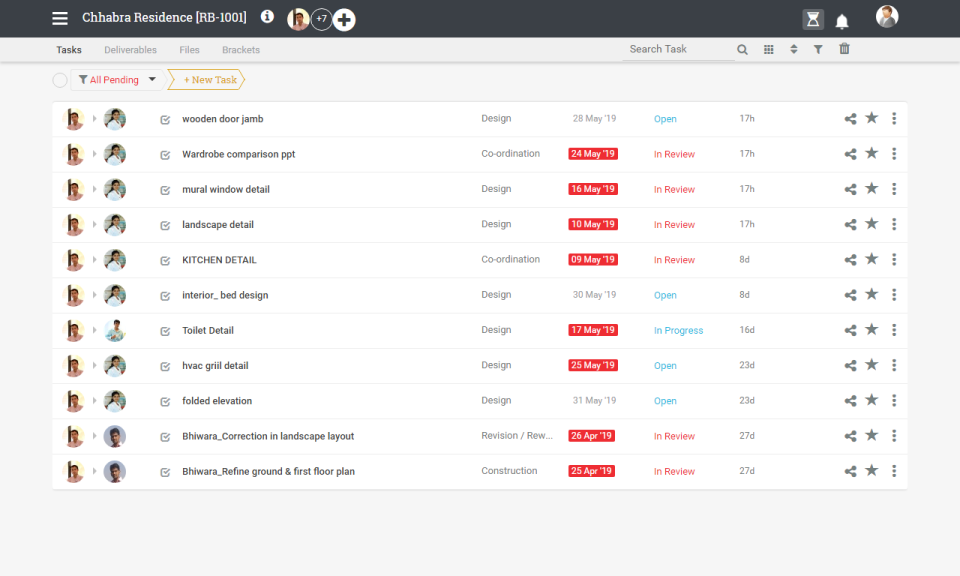
Task: Mark the Toilet Detail task complete
Action: [x=165, y=330]
